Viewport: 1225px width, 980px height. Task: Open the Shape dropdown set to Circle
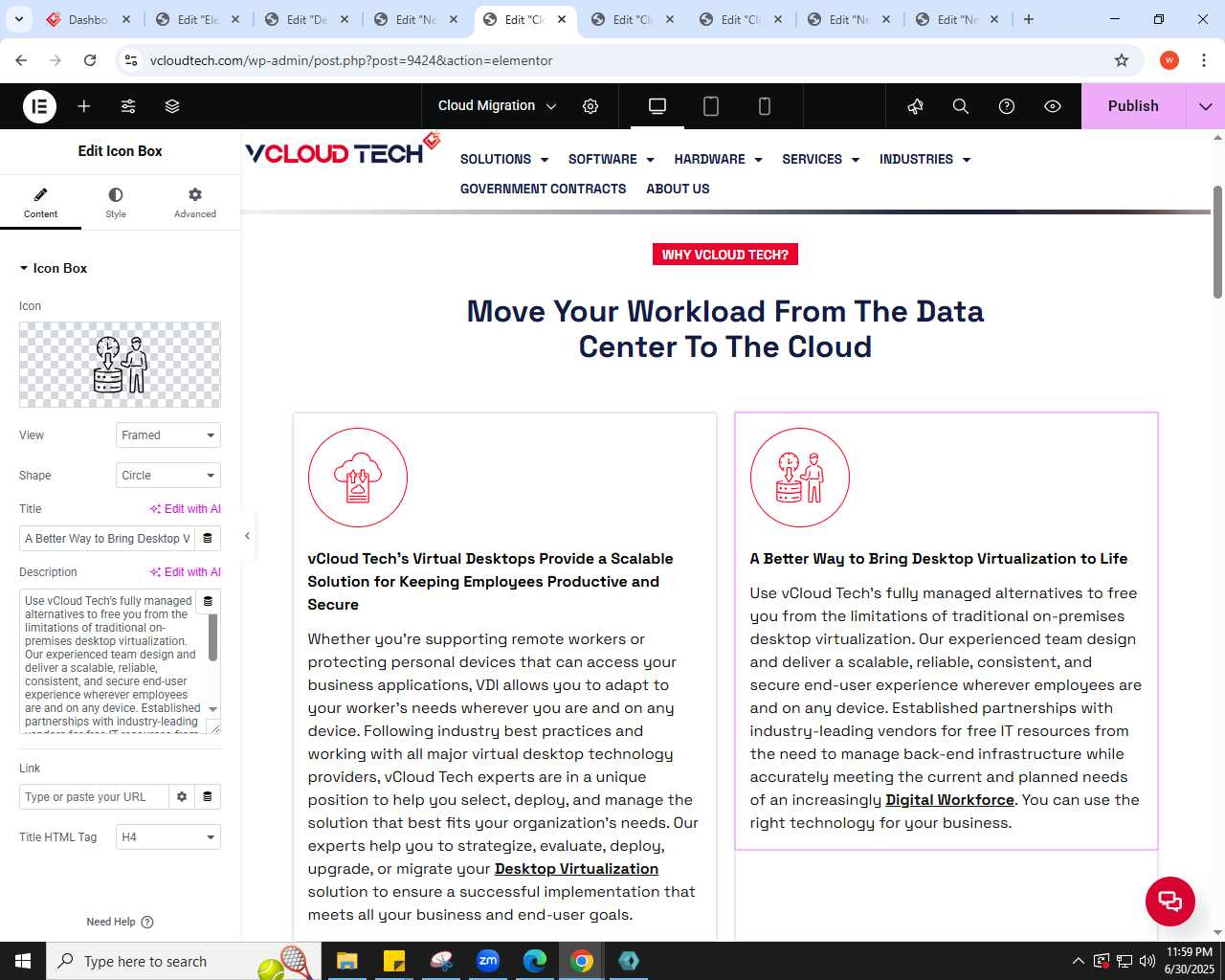168,476
